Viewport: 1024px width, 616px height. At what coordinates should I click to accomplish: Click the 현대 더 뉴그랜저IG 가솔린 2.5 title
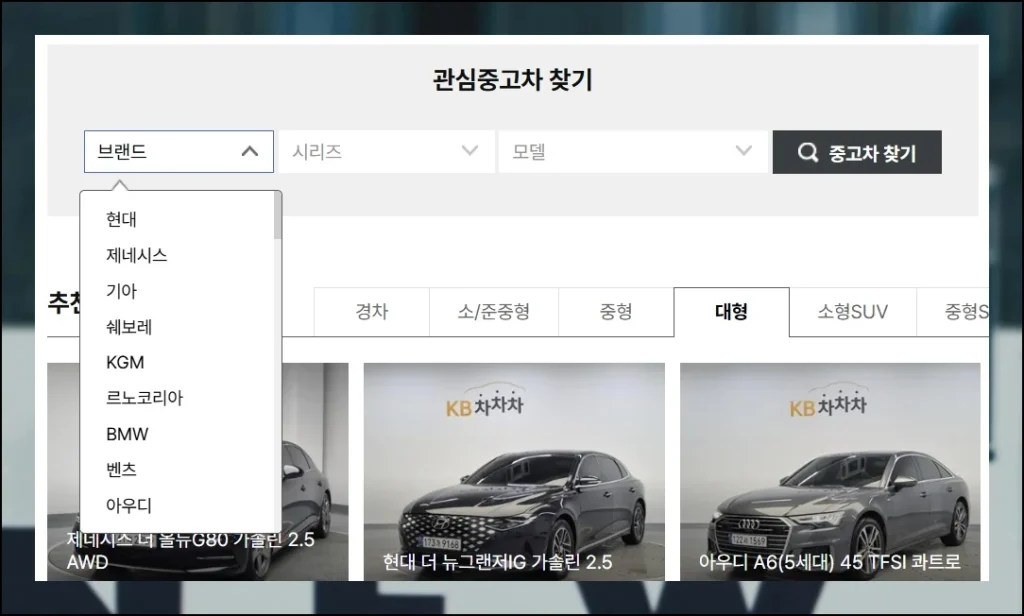[x=498, y=562]
